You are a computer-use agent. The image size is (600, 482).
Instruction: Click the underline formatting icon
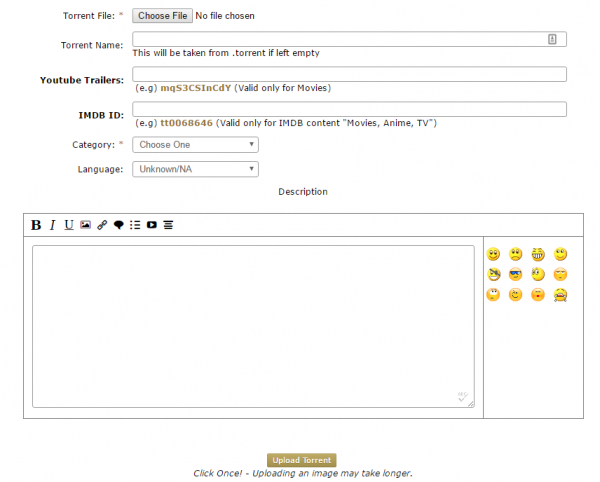pyautogui.click(x=69, y=225)
